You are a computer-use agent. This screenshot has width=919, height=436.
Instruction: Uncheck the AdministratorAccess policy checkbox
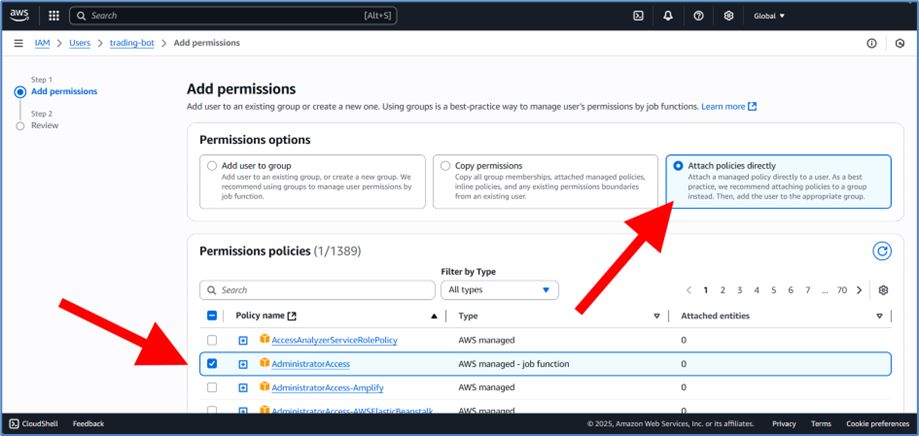coord(212,364)
